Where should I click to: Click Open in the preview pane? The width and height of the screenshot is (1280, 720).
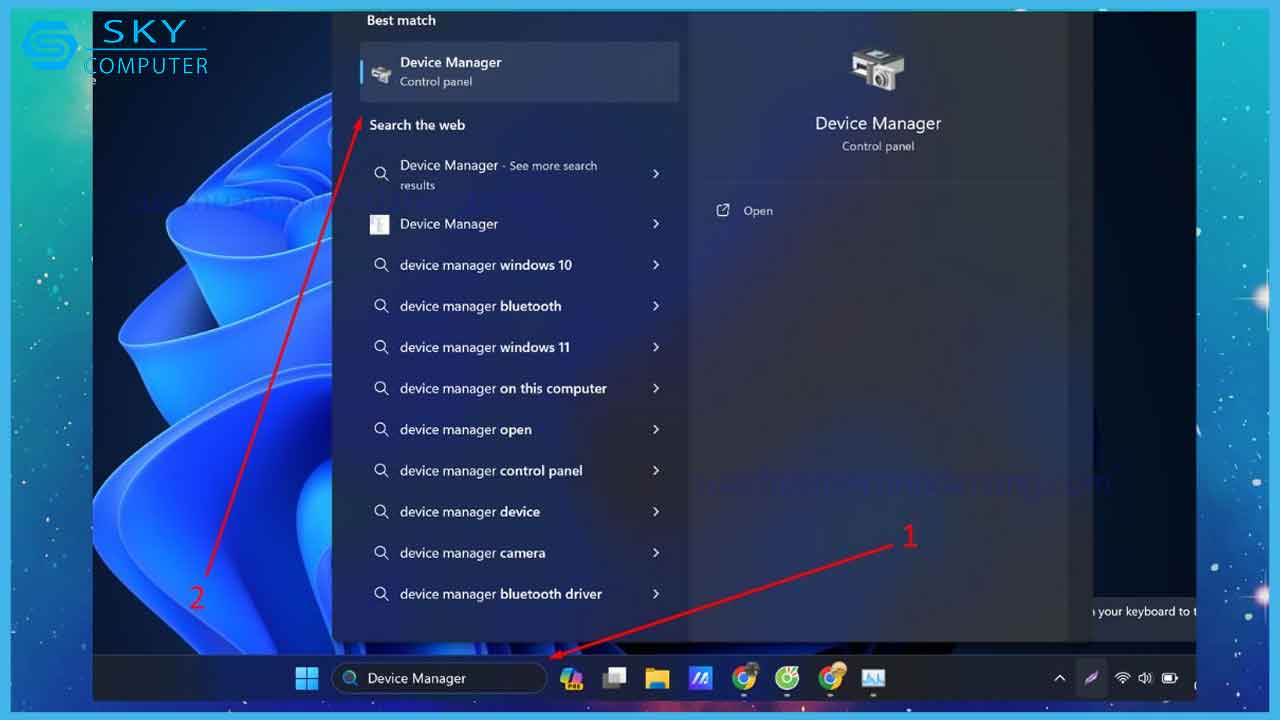pyautogui.click(x=757, y=211)
